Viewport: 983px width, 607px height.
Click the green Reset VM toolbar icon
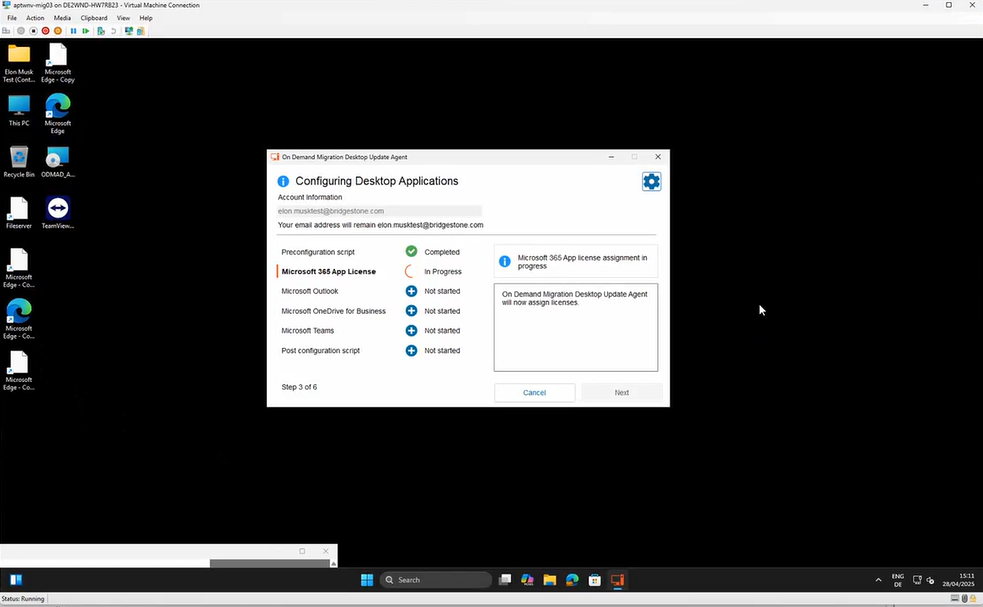tap(85, 31)
